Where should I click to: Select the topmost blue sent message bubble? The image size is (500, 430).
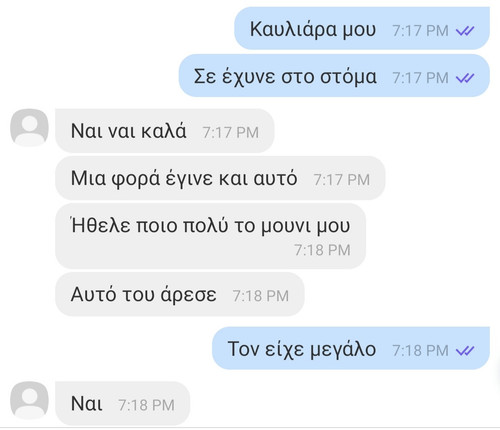[x=362, y=29]
